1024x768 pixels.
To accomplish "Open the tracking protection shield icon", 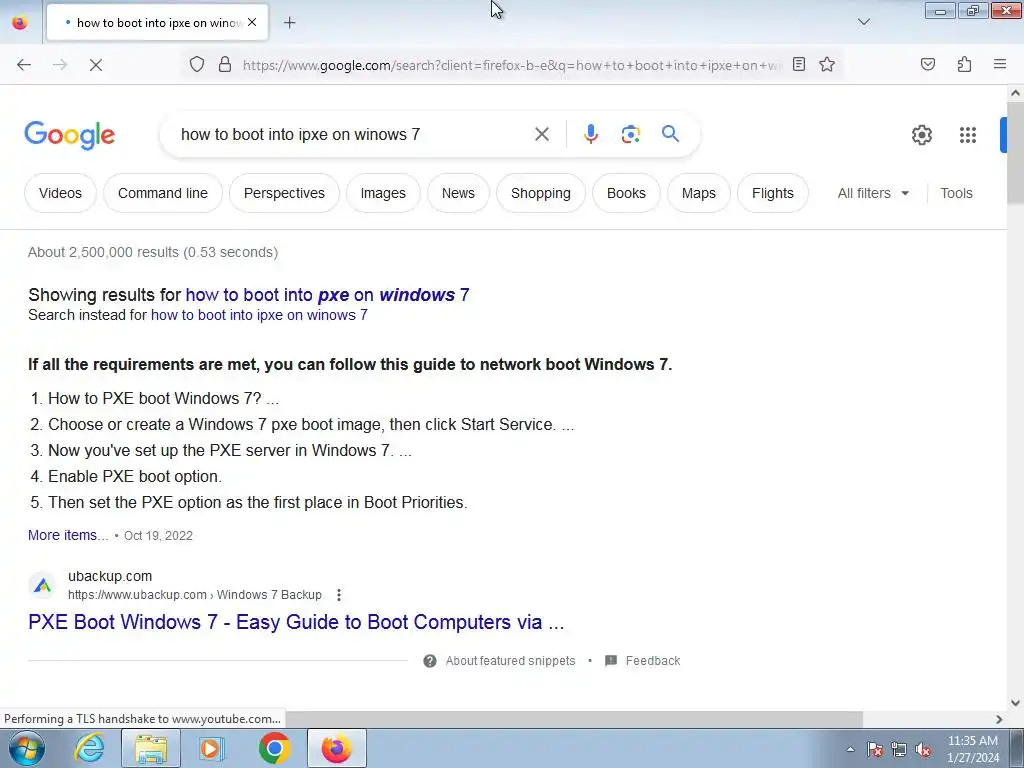I will [x=197, y=64].
